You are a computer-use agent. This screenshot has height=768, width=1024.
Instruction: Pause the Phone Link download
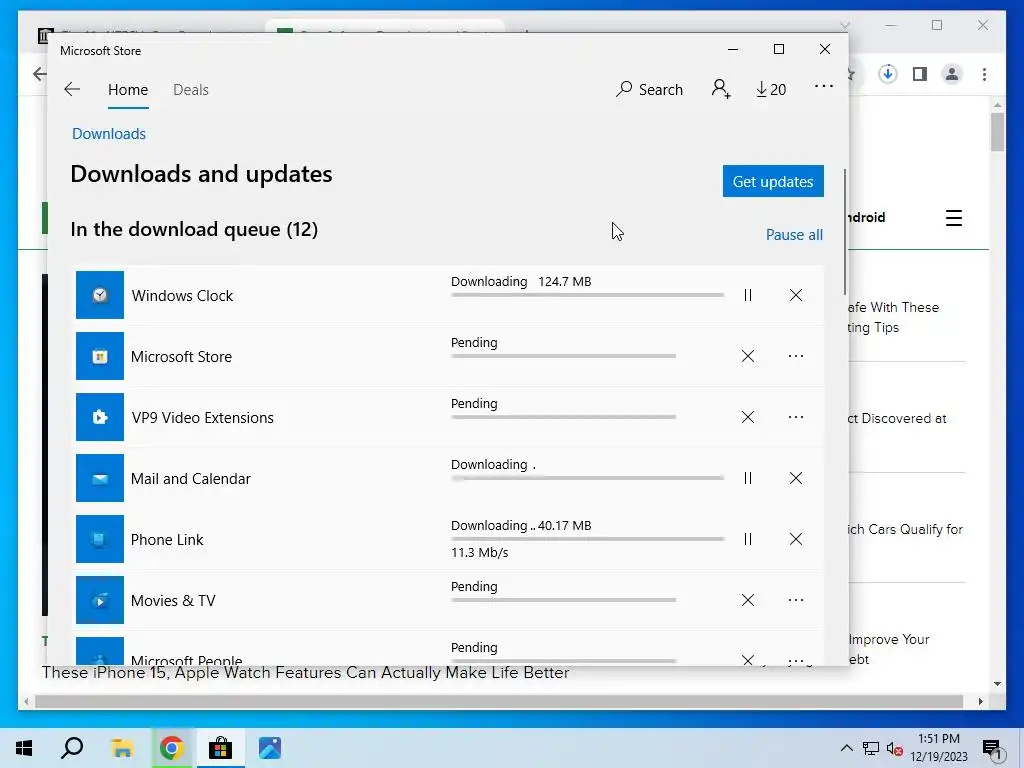pos(748,539)
